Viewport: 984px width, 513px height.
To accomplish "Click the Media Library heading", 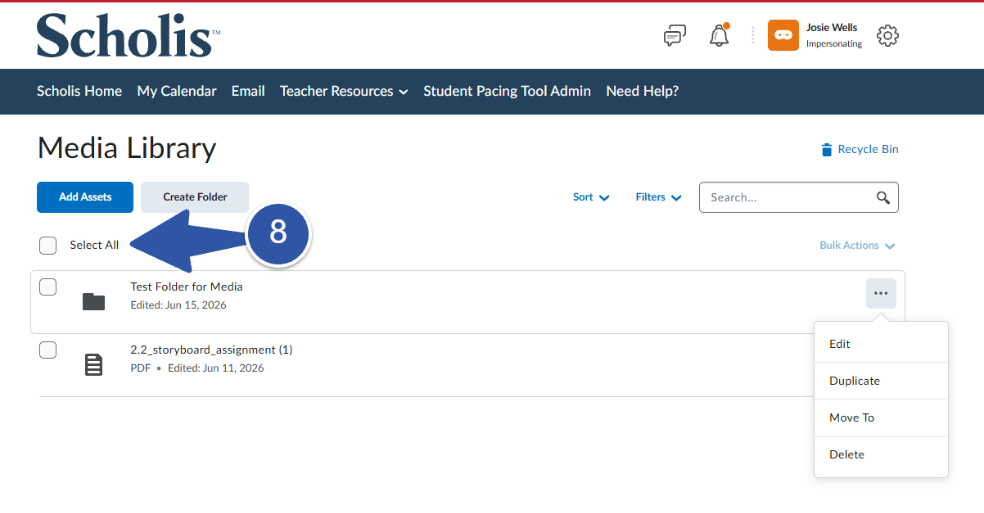I will [x=127, y=148].
